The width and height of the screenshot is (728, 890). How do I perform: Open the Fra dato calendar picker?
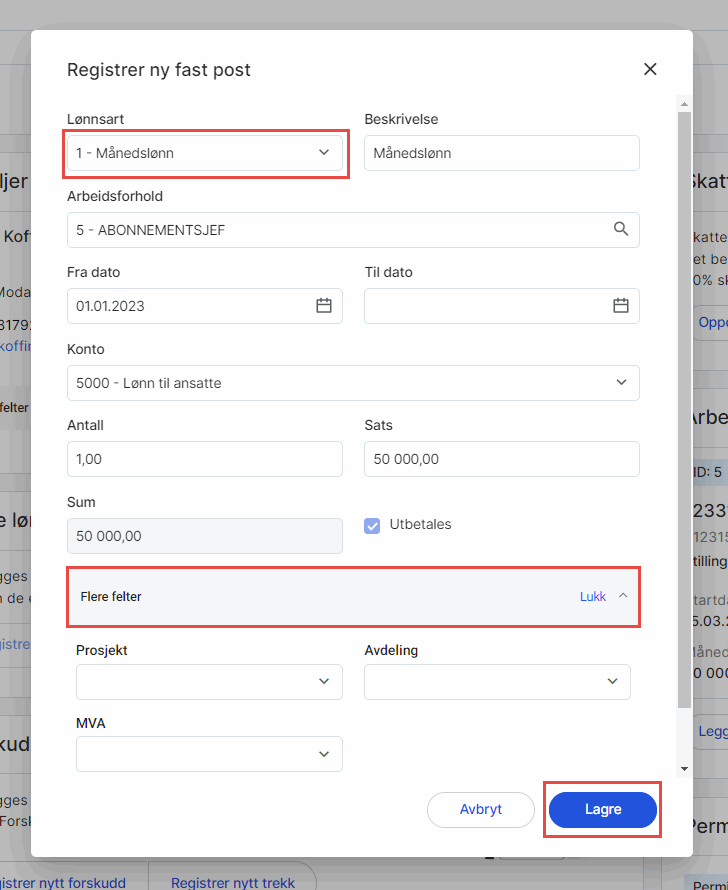tap(324, 306)
